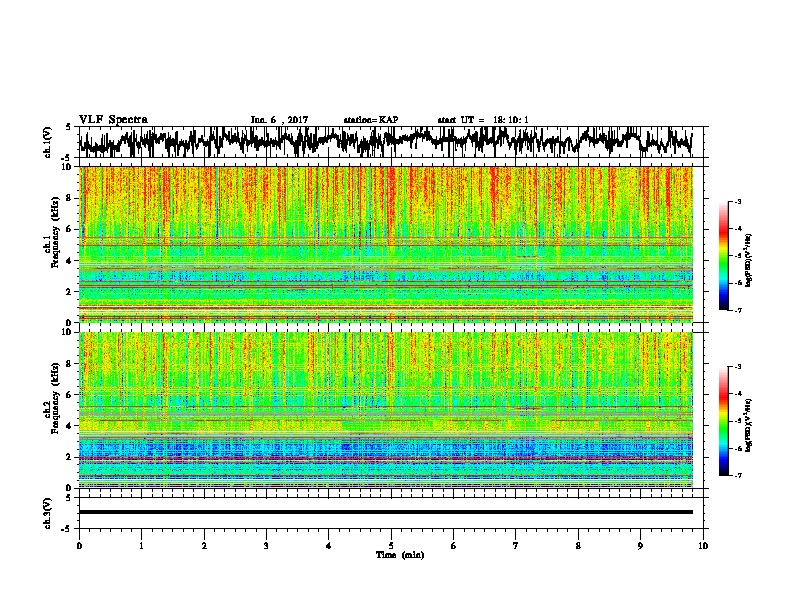Screen dimensions: 792x612
Task: Click the "station=KAP" label
Action: [x=371, y=120]
